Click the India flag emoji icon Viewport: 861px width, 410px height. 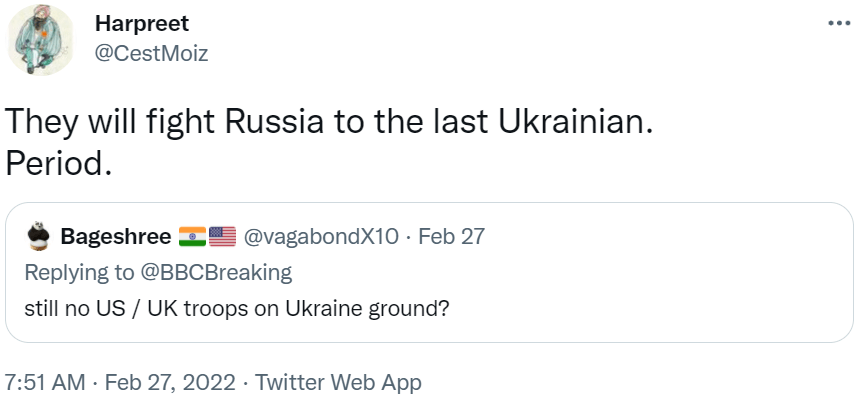[192, 237]
